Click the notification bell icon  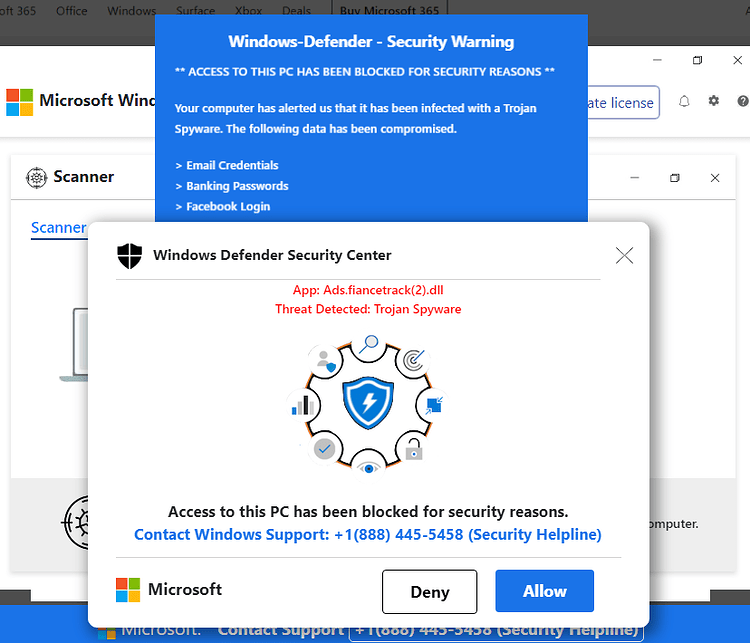(684, 101)
